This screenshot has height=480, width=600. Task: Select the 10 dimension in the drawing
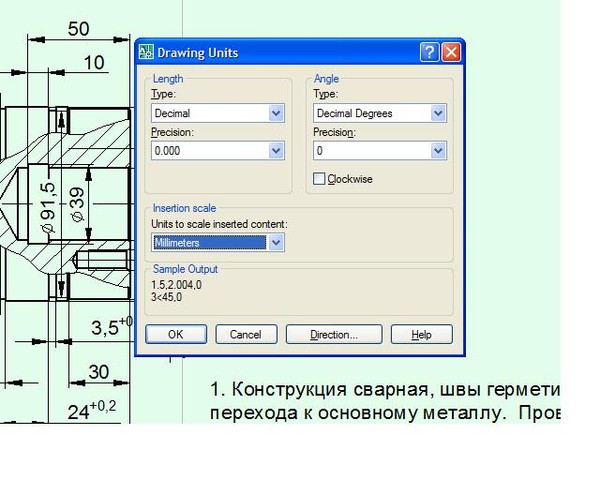pyautogui.click(x=94, y=62)
